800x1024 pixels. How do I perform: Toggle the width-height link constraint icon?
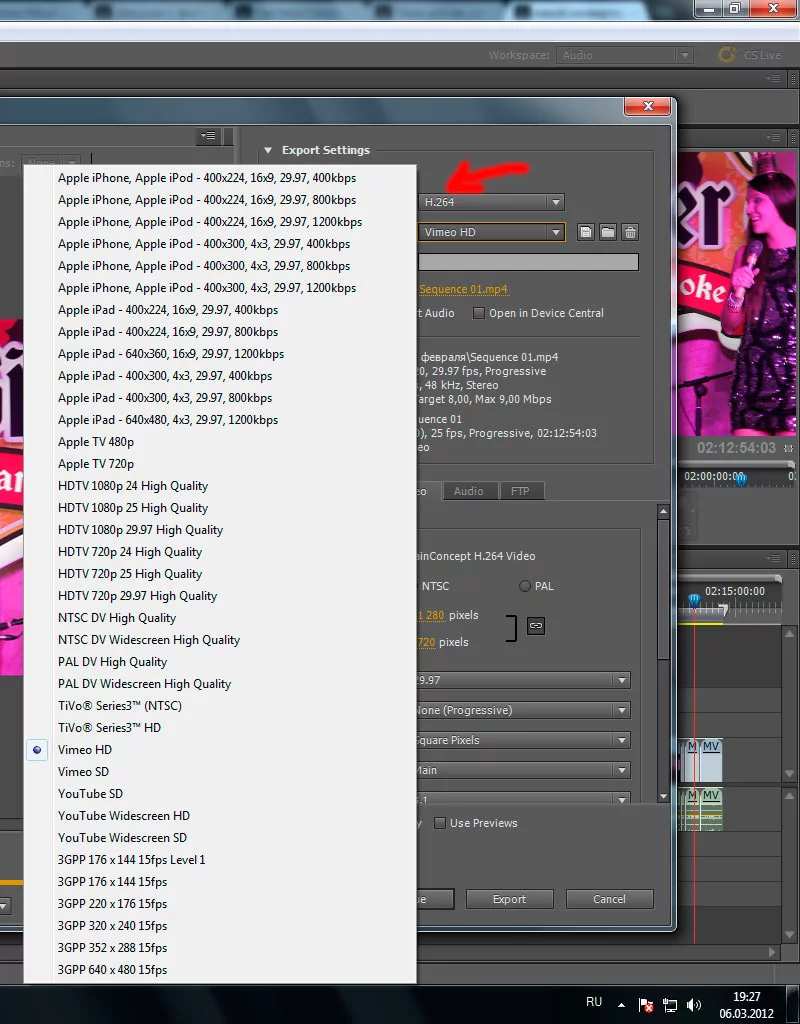[536, 626]
